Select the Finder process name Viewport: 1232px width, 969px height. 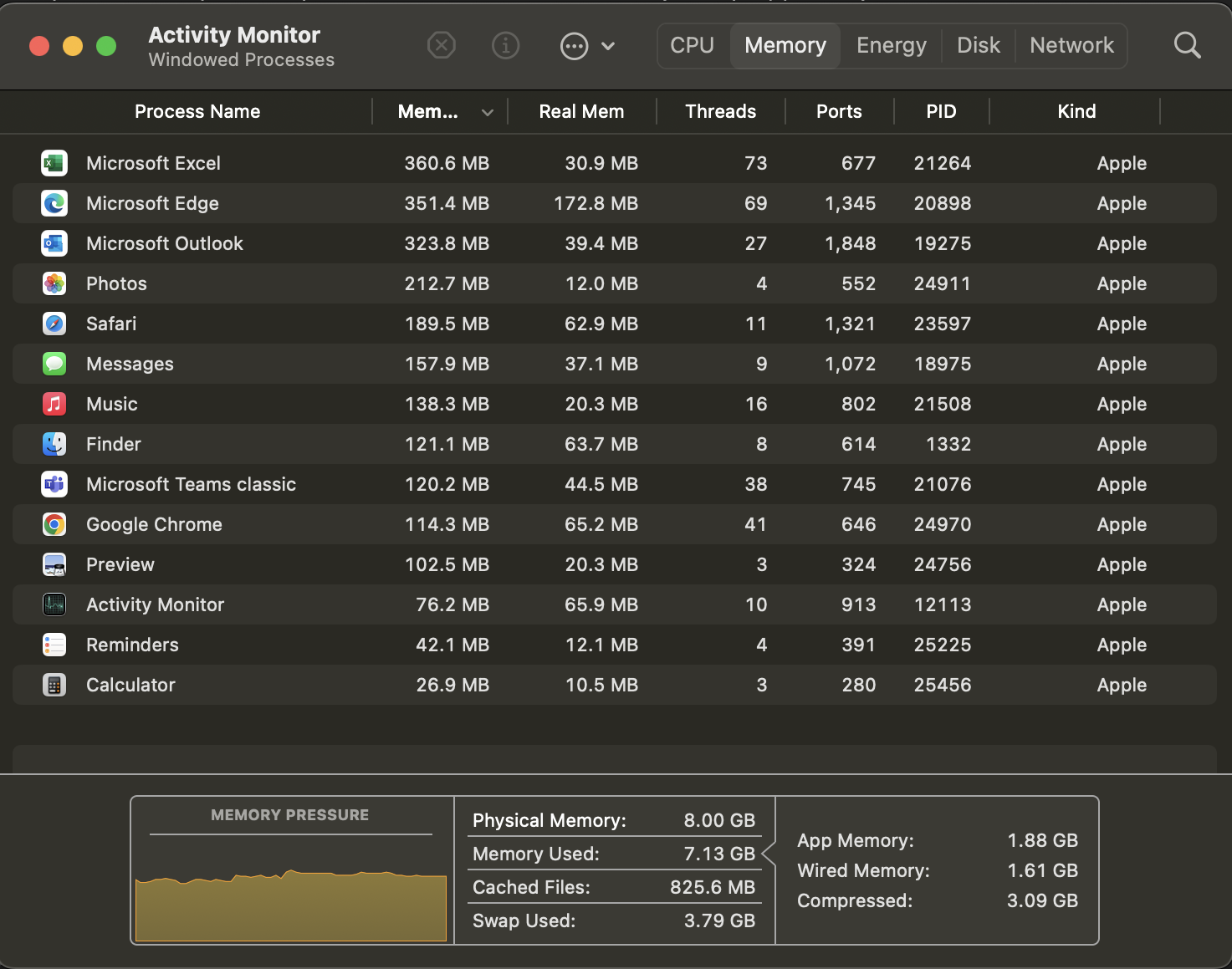click(x=114, y=444)
